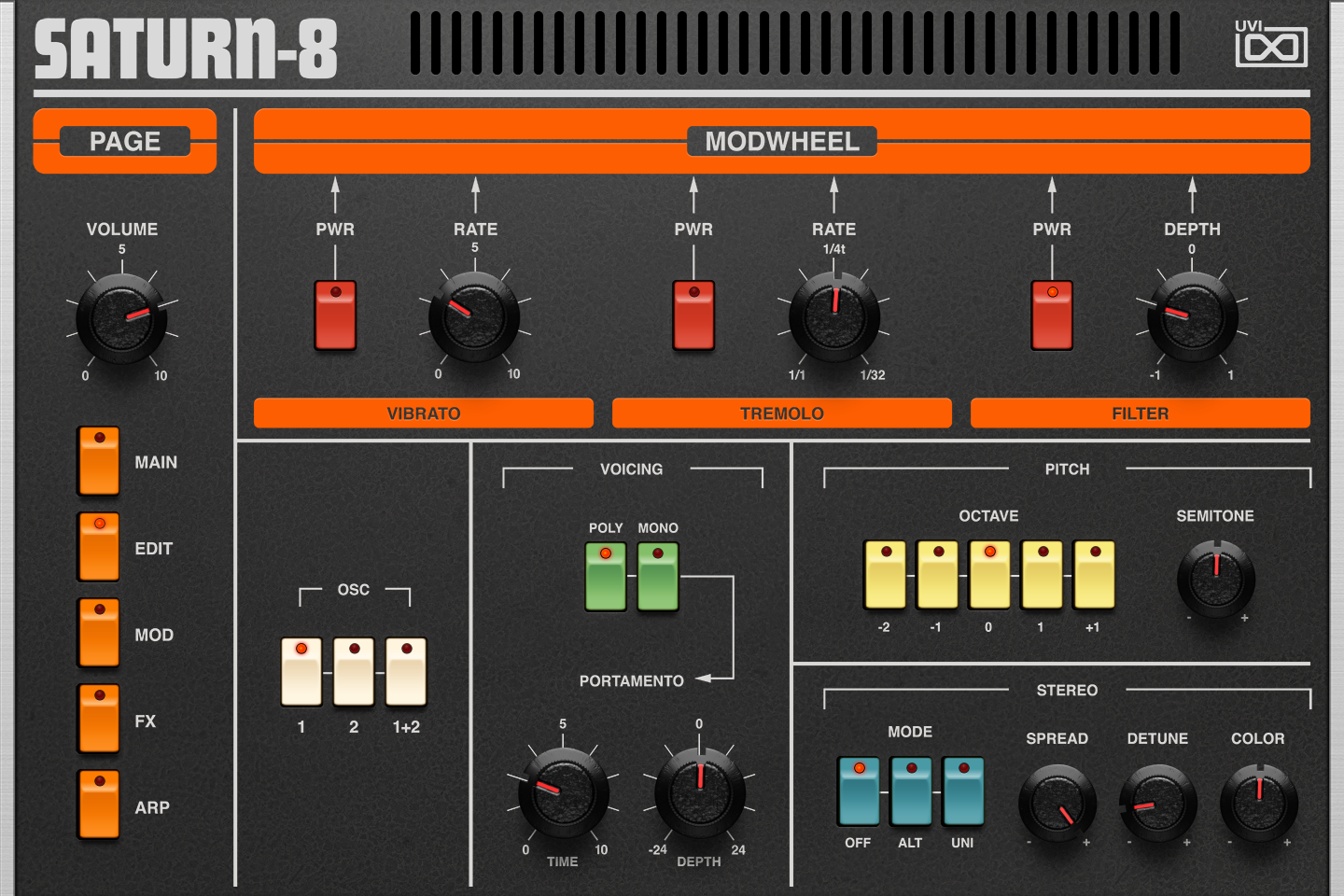
Task: Set stereo mode to UNI
Action: [x=963, y=791]
